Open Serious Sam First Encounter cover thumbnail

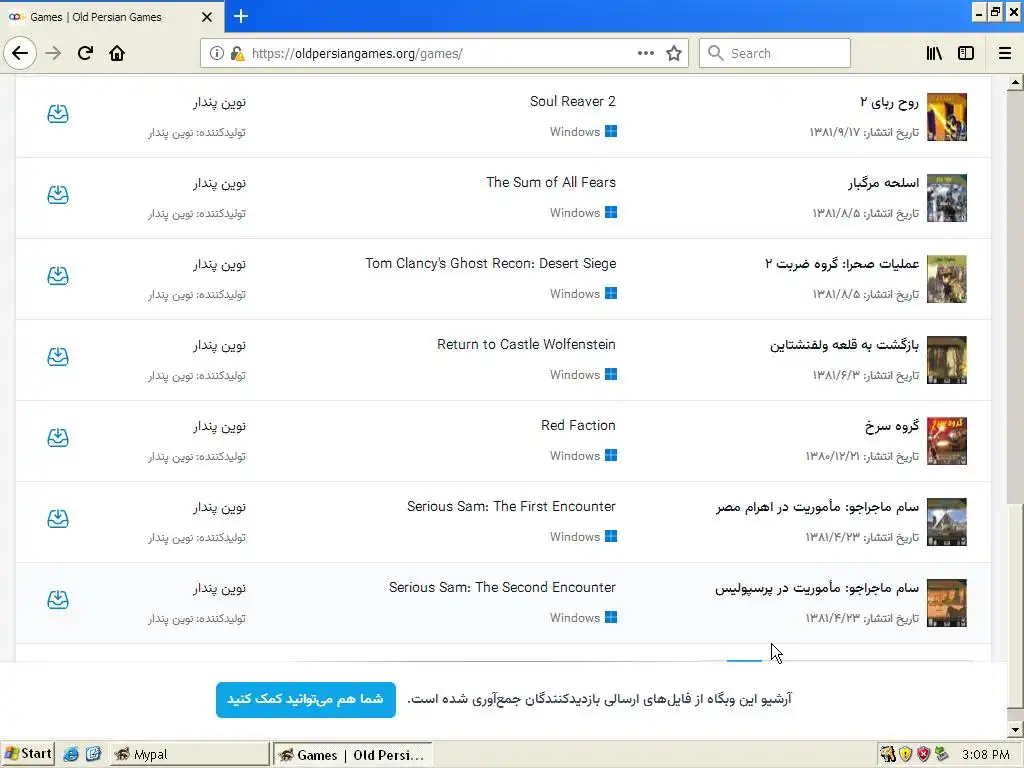pyautogui.click(x=947, y=522)
